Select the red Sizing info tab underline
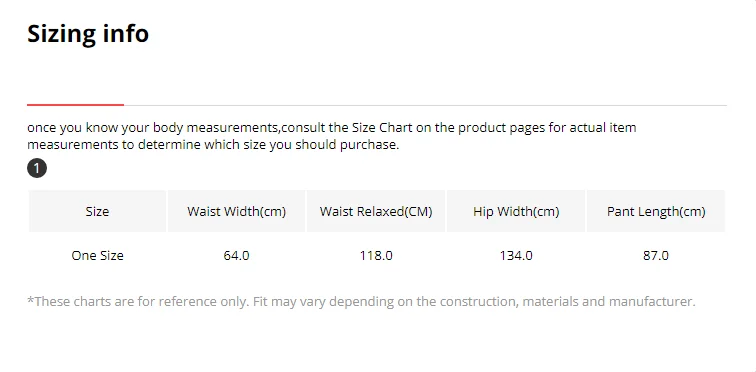 (75, 105)
